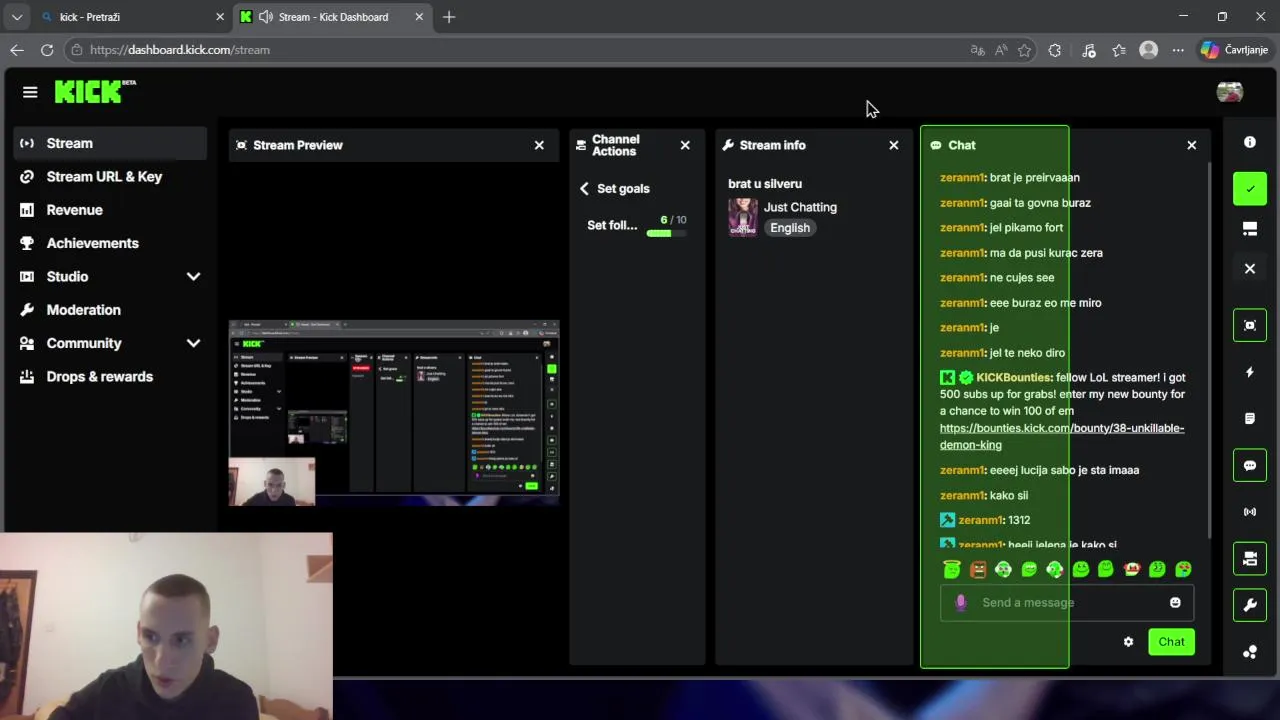Viewport: 1280px width, 720px height.
Task: Insert the crying heart-eyes emote
Action: pos(1183,569)
